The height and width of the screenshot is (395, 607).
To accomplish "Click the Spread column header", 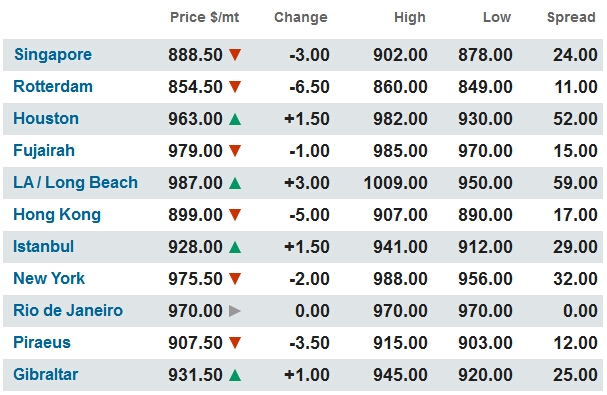I will point(571,17).
